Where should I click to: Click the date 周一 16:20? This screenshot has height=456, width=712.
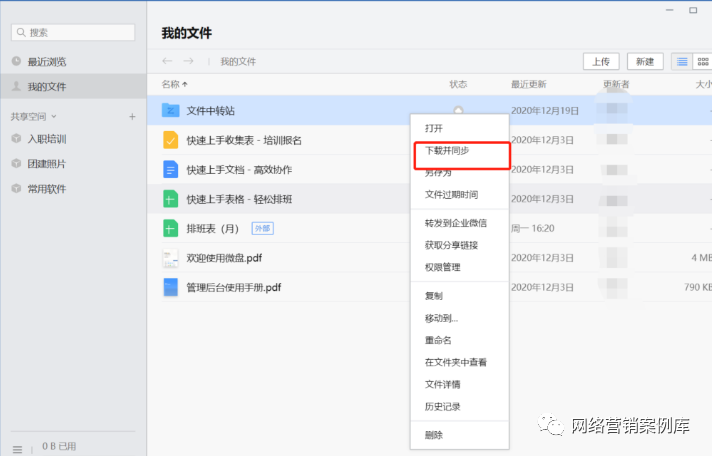point(533,228)
